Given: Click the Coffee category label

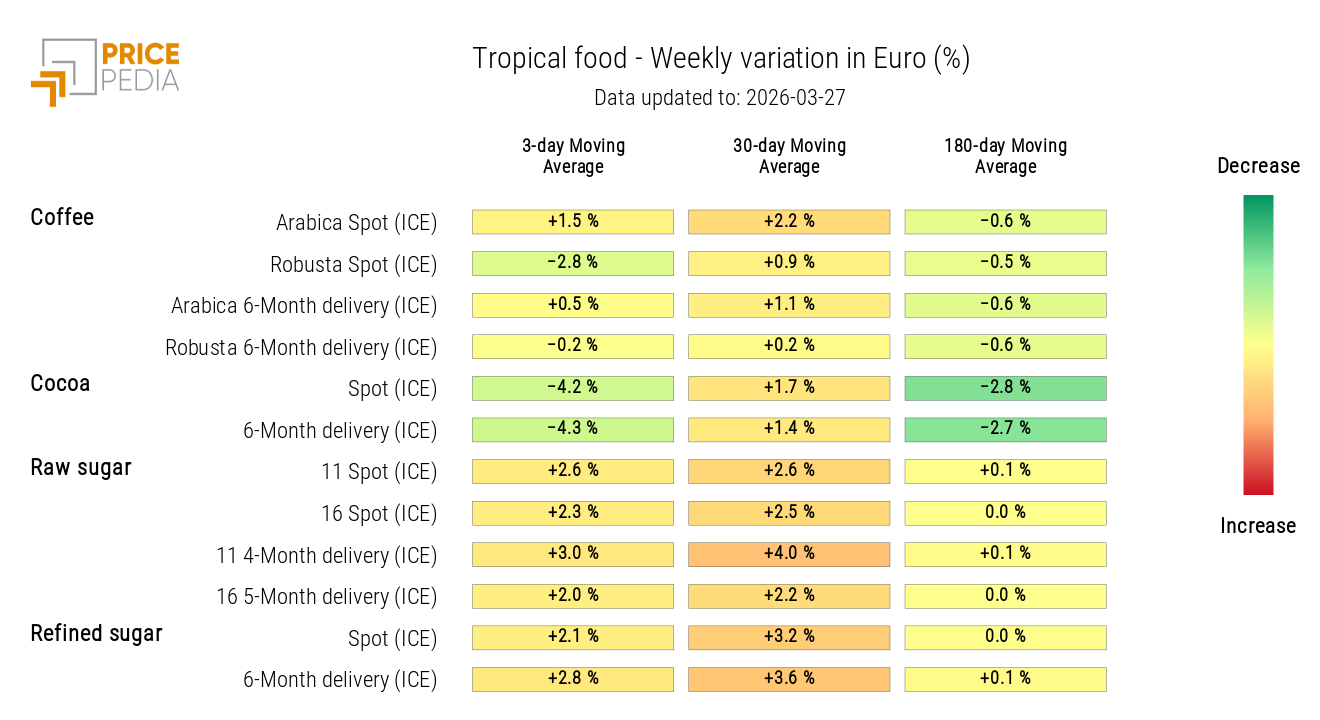Looking at the screenshot, I should click(62, 217).
